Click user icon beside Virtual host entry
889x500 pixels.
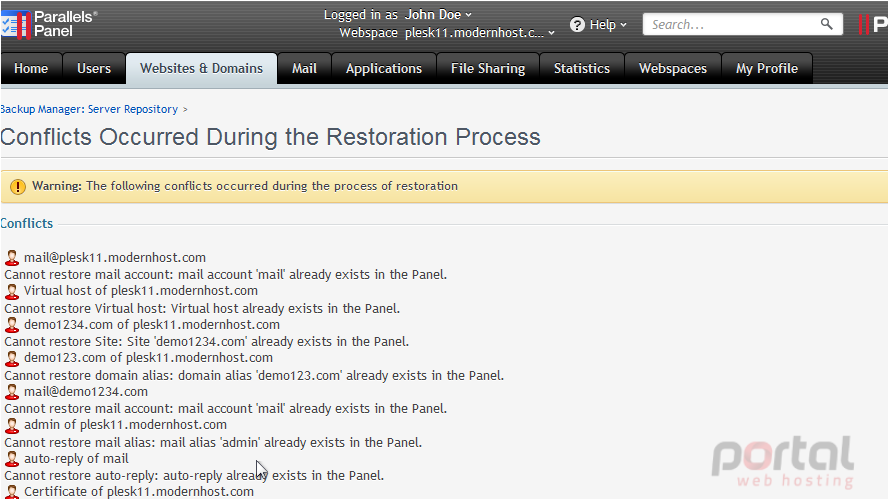point(12,291)
